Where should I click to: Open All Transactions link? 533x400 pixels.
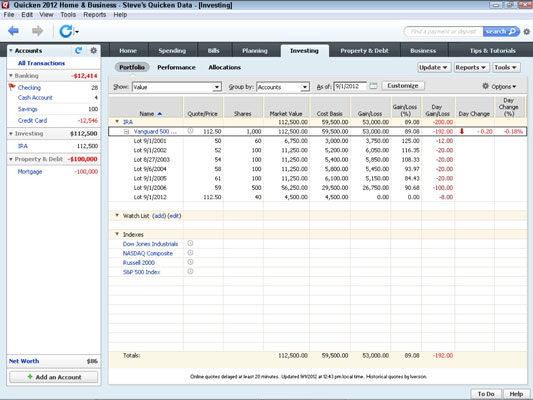point(41,63)
